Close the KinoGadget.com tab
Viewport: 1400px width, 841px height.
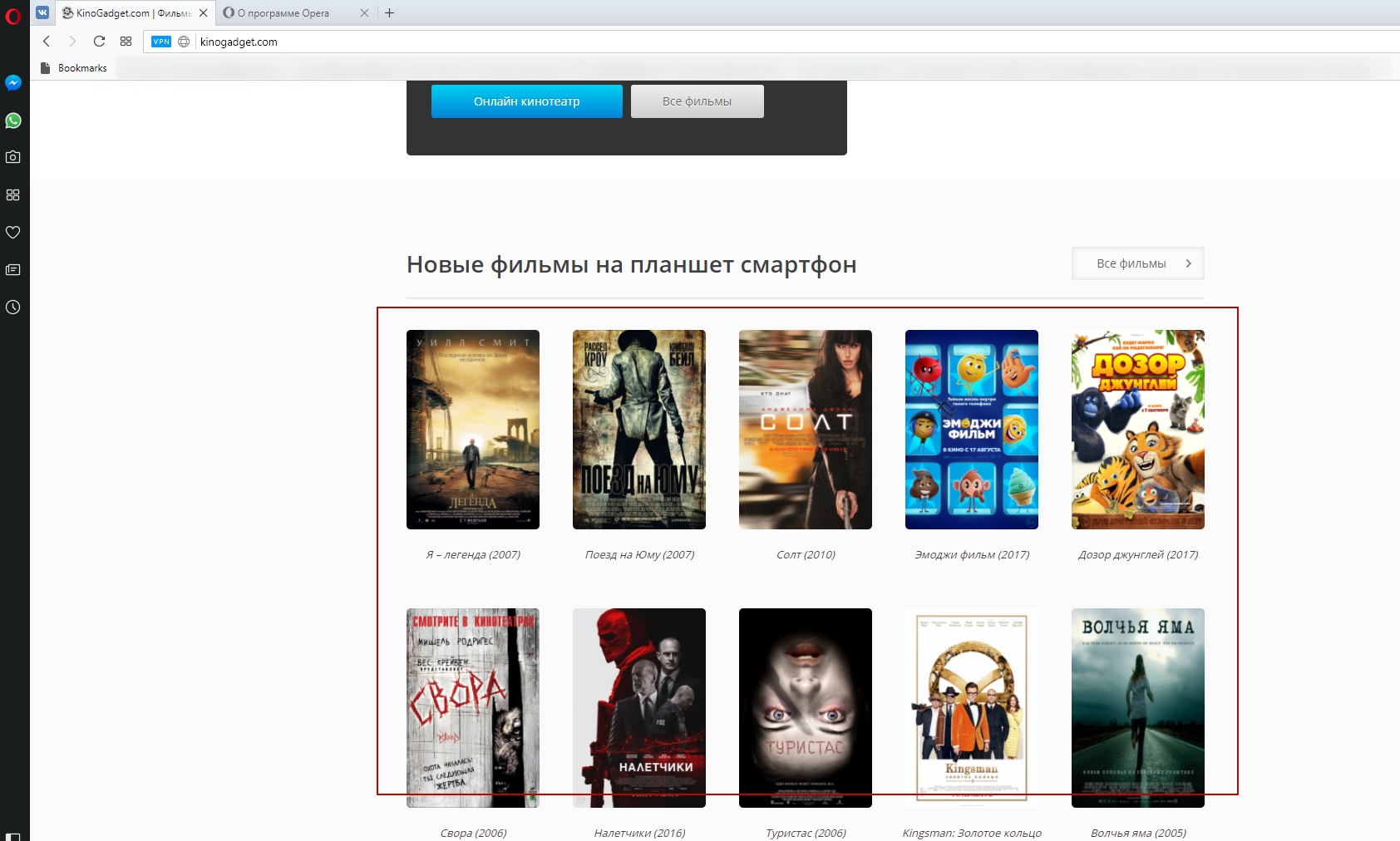click(203, 13)
